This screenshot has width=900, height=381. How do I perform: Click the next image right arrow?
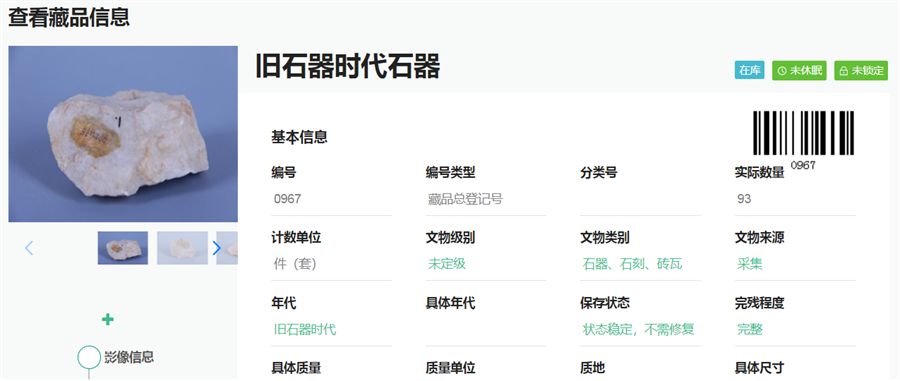pos(216,248)
